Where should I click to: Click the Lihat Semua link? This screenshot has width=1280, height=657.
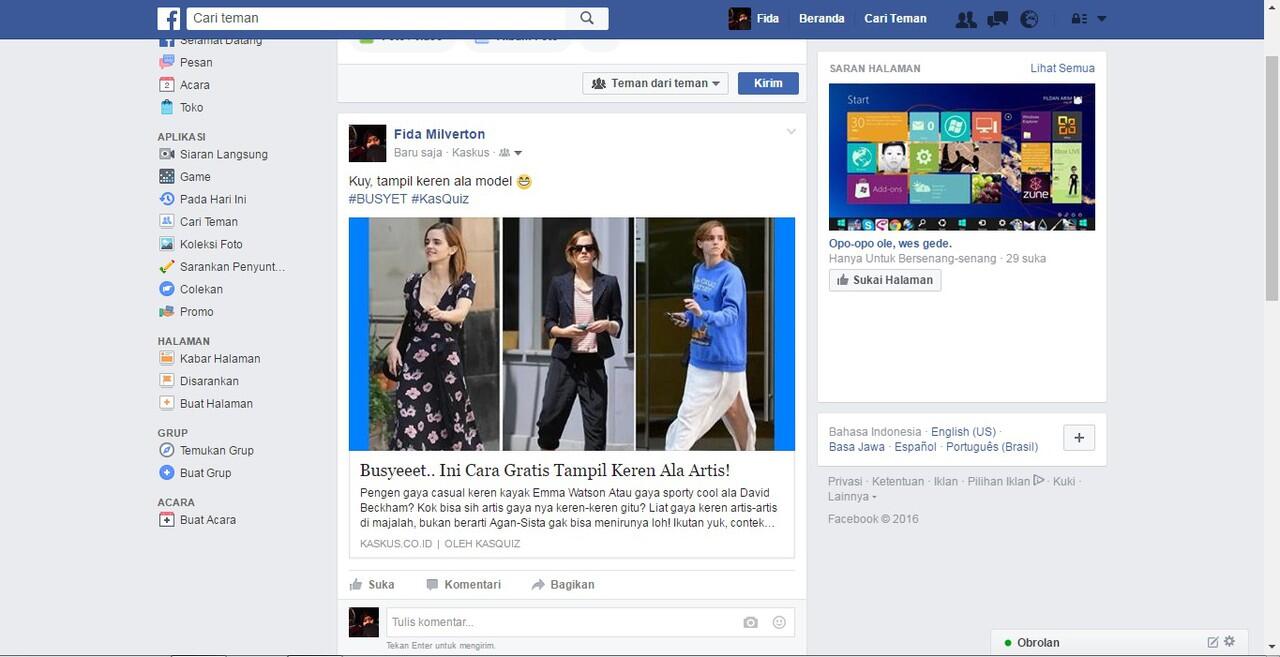pos(1062,68)
